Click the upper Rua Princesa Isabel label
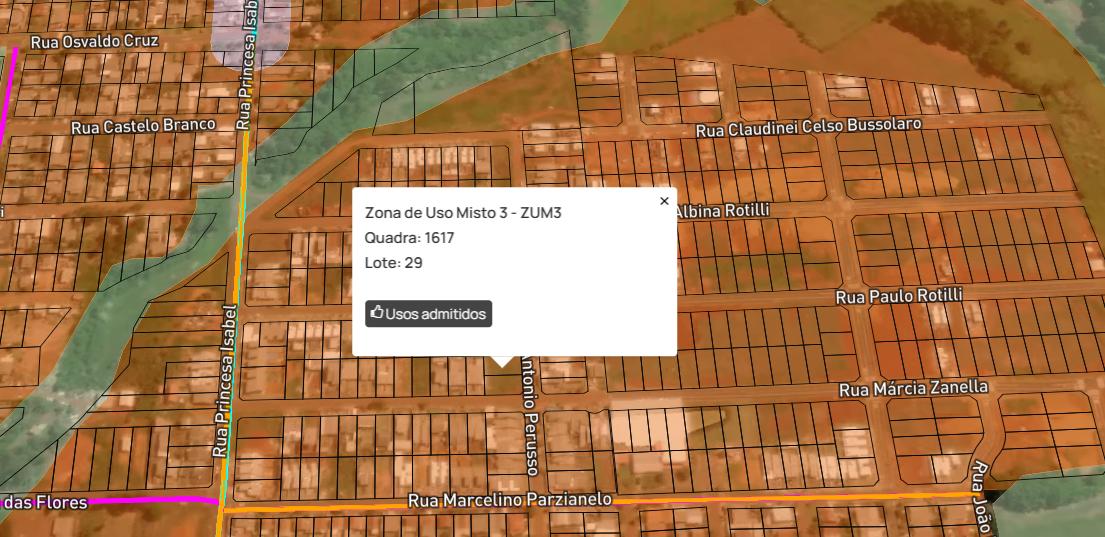The image size is (1105, 537). point(247,64)
